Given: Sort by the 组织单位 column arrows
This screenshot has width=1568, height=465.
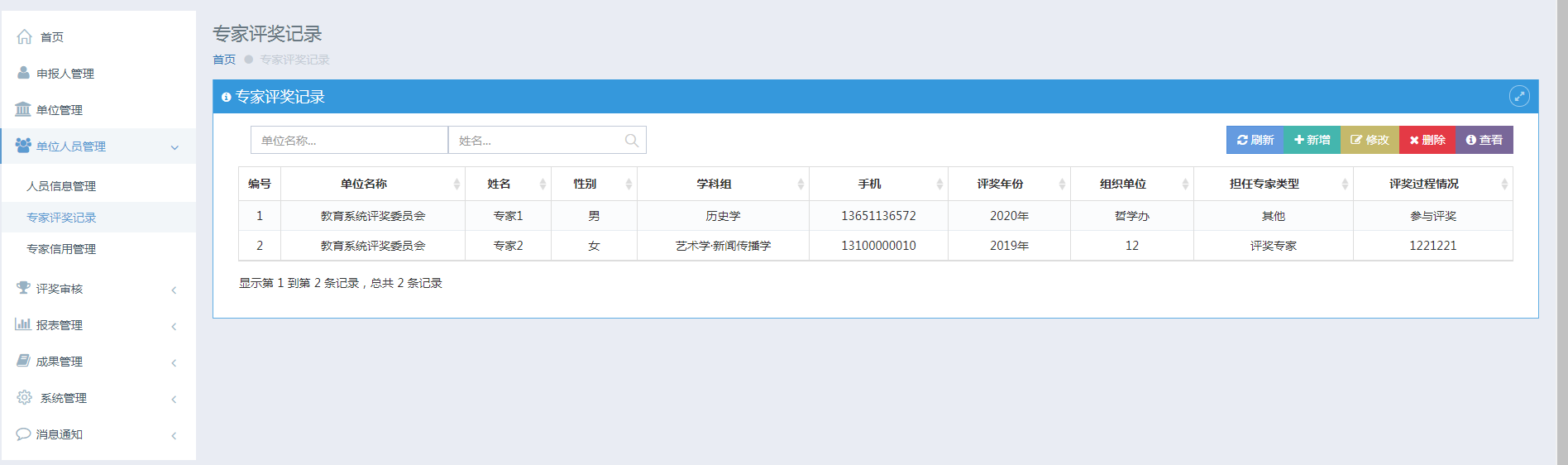Looking at the screenshot, I should point(1185,184).
